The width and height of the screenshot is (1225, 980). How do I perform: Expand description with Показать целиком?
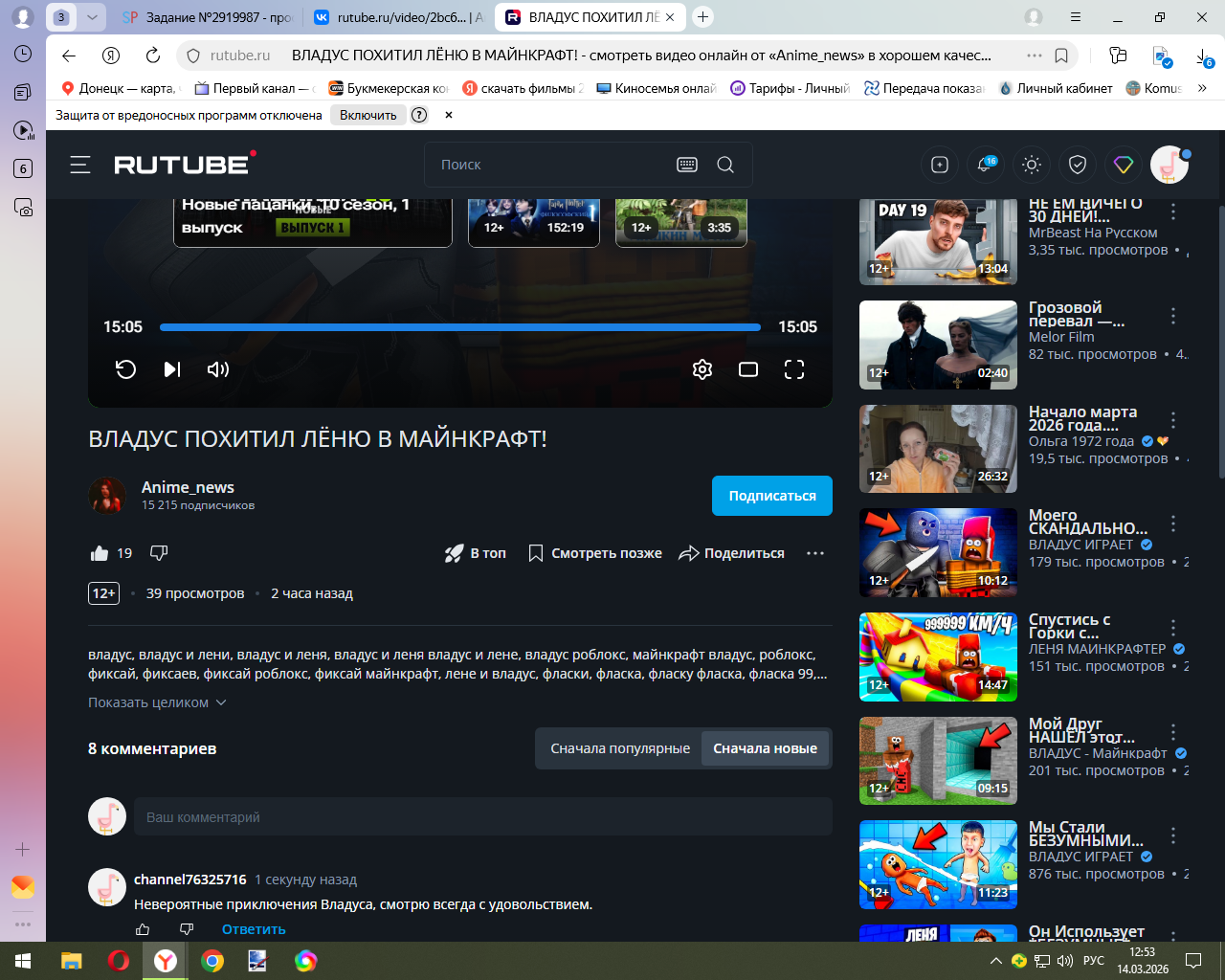157,702
